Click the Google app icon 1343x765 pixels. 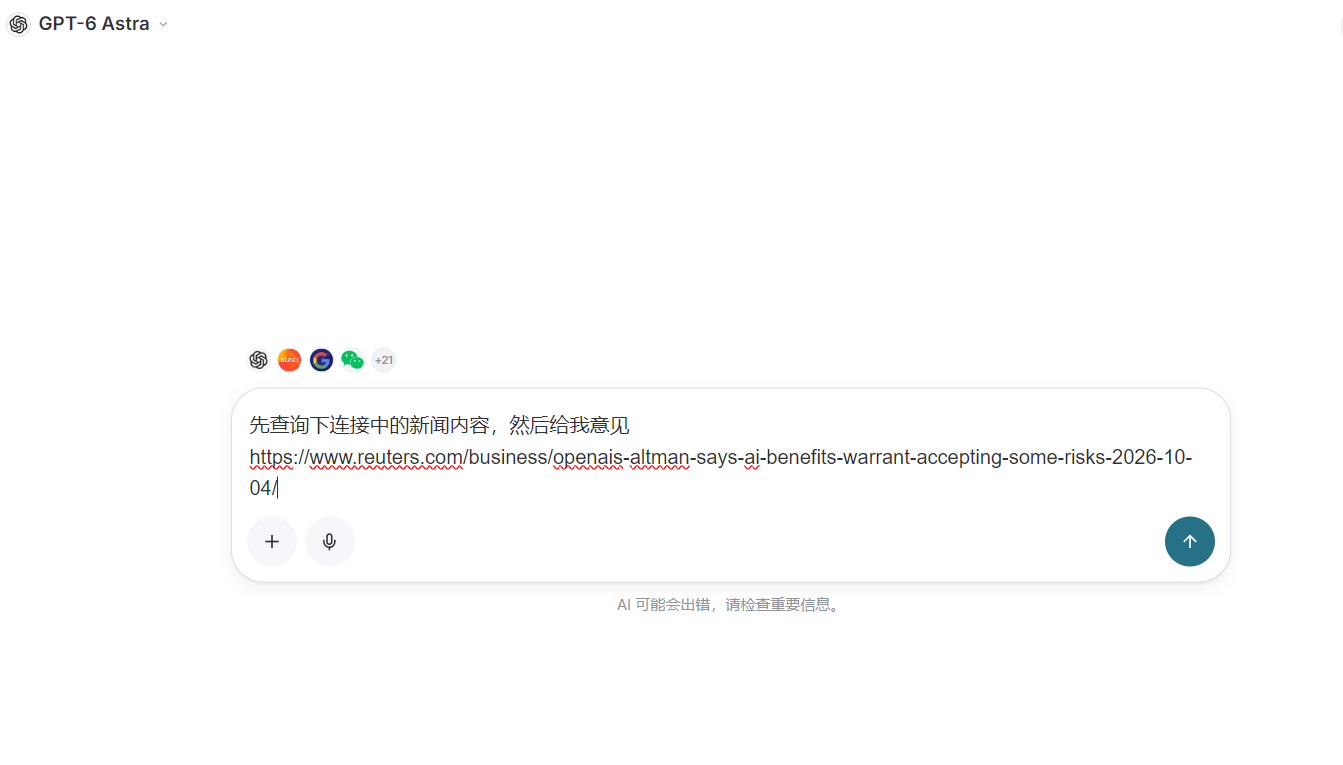tap(321, 360)
